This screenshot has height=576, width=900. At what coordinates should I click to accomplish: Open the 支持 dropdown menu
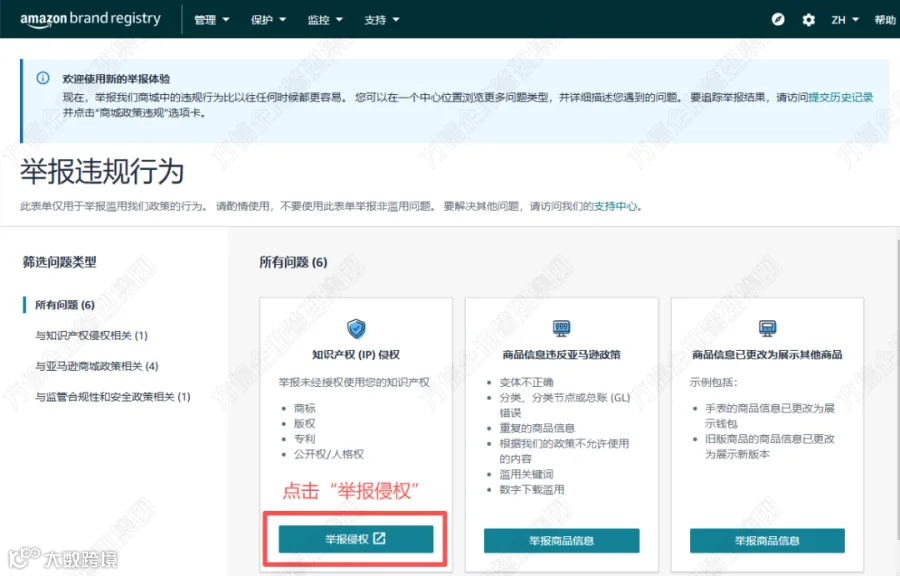(x=382, y=20)
